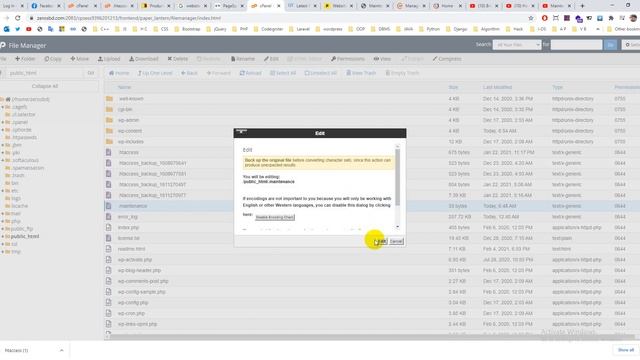
Task: Expand the .cpanel tree folder
Action: pos(2,122)
